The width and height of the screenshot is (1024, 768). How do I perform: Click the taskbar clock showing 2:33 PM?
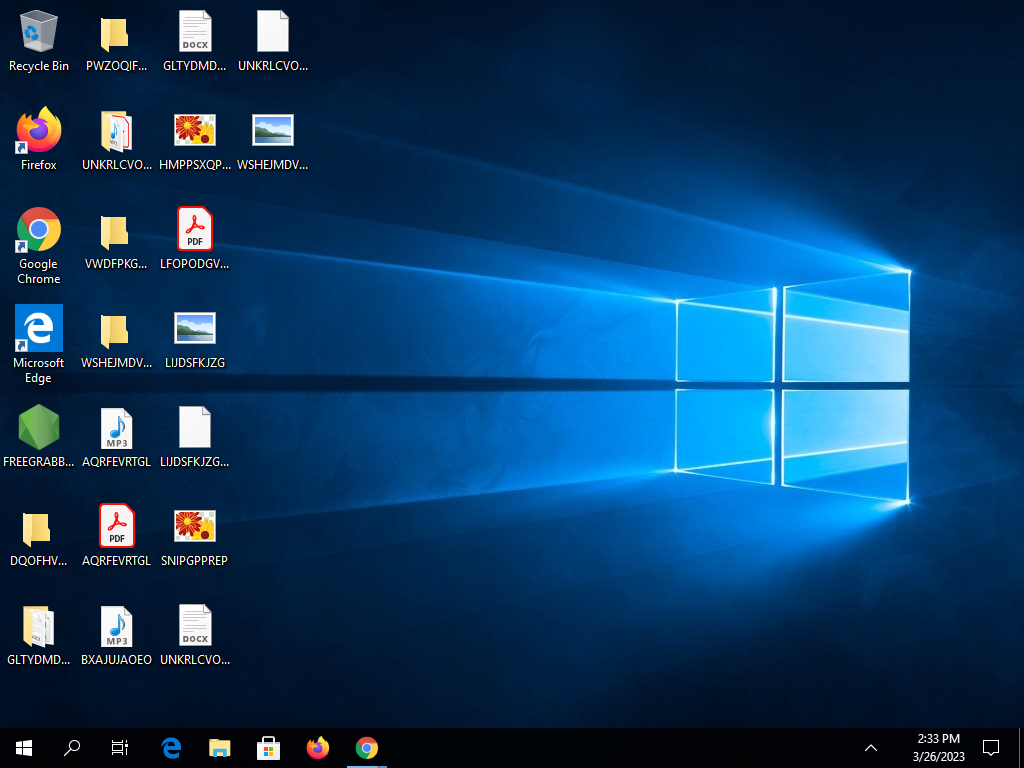click(938, 747)
